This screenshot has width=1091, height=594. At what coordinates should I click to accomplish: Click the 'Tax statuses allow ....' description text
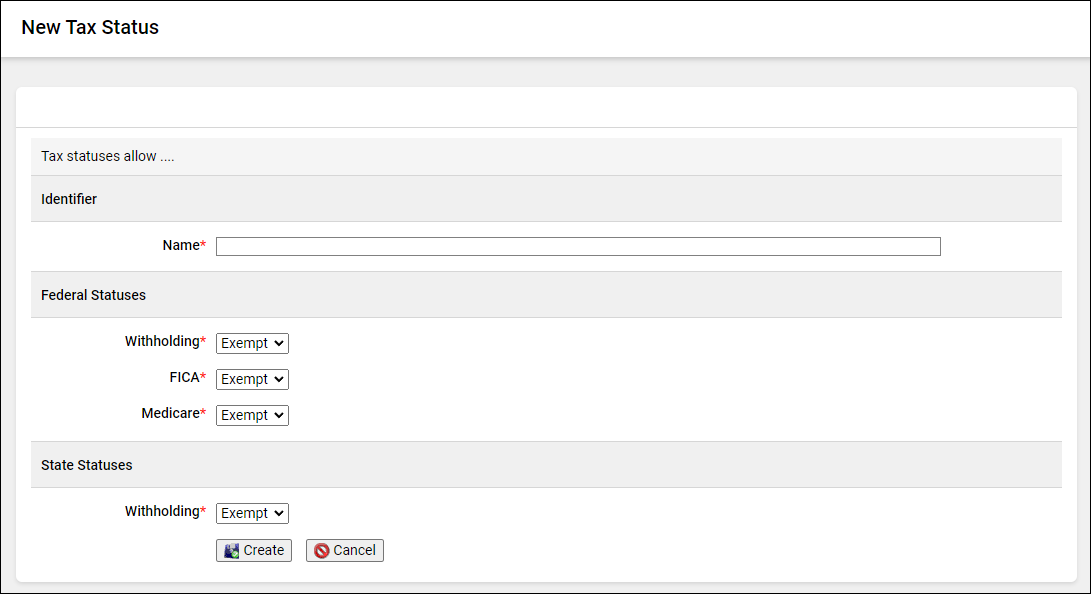[107, 157]
